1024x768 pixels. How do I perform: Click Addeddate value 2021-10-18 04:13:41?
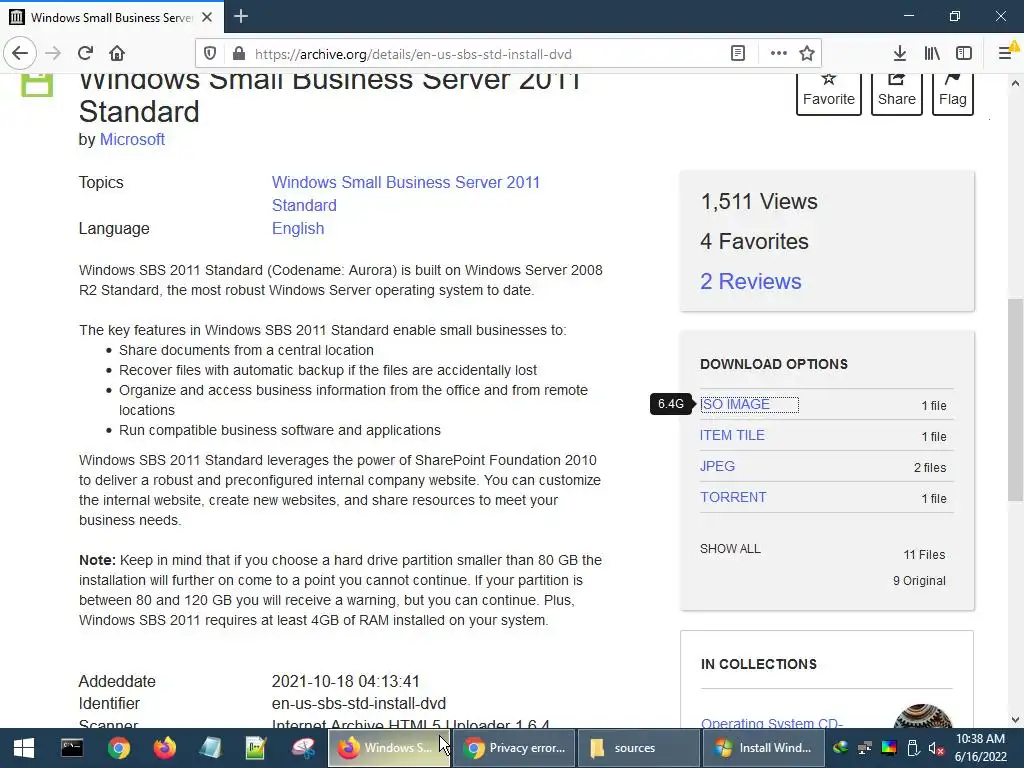[x=345, y=682]
